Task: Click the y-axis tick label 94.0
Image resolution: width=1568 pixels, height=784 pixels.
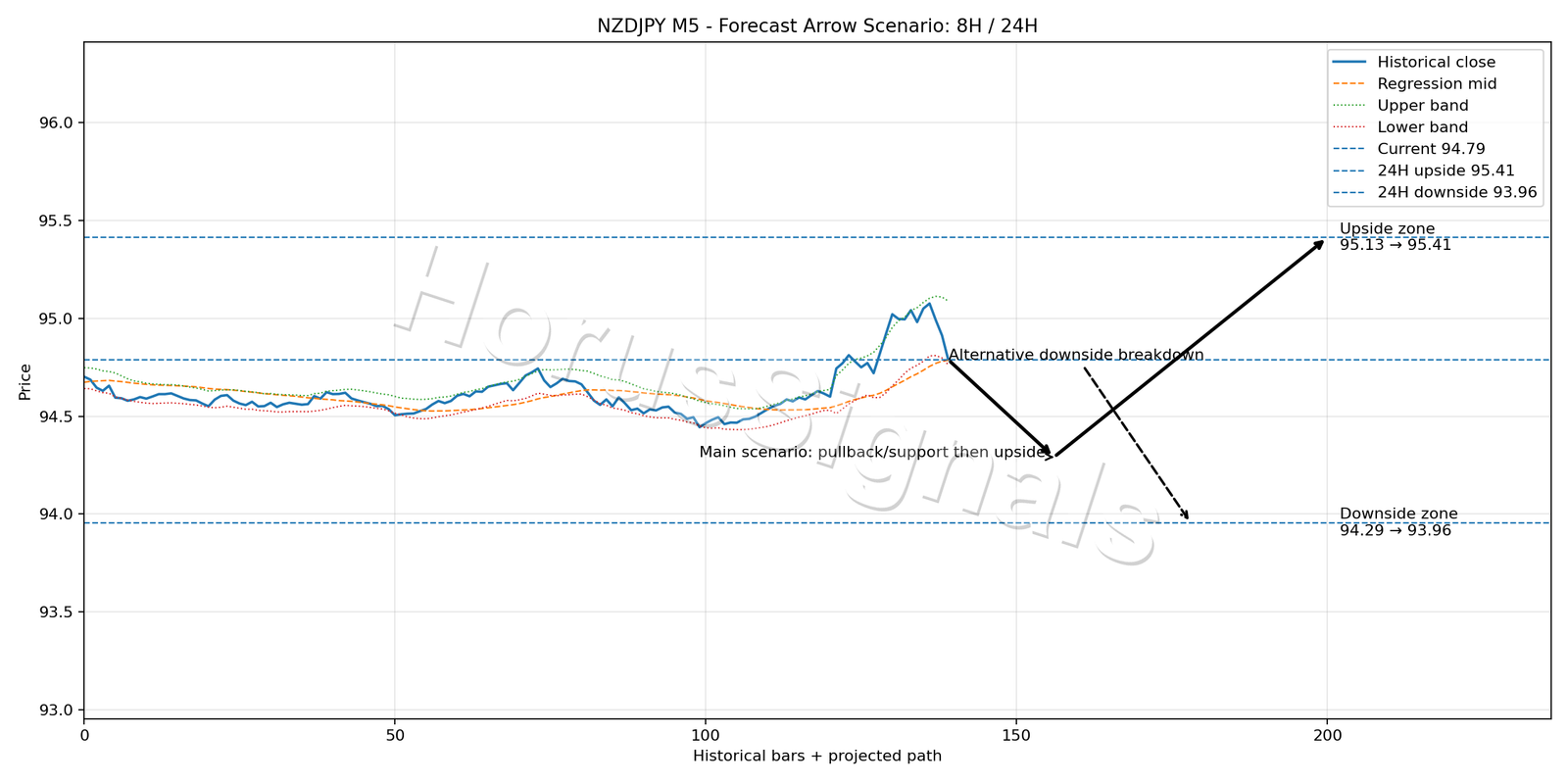Action: 56,514
